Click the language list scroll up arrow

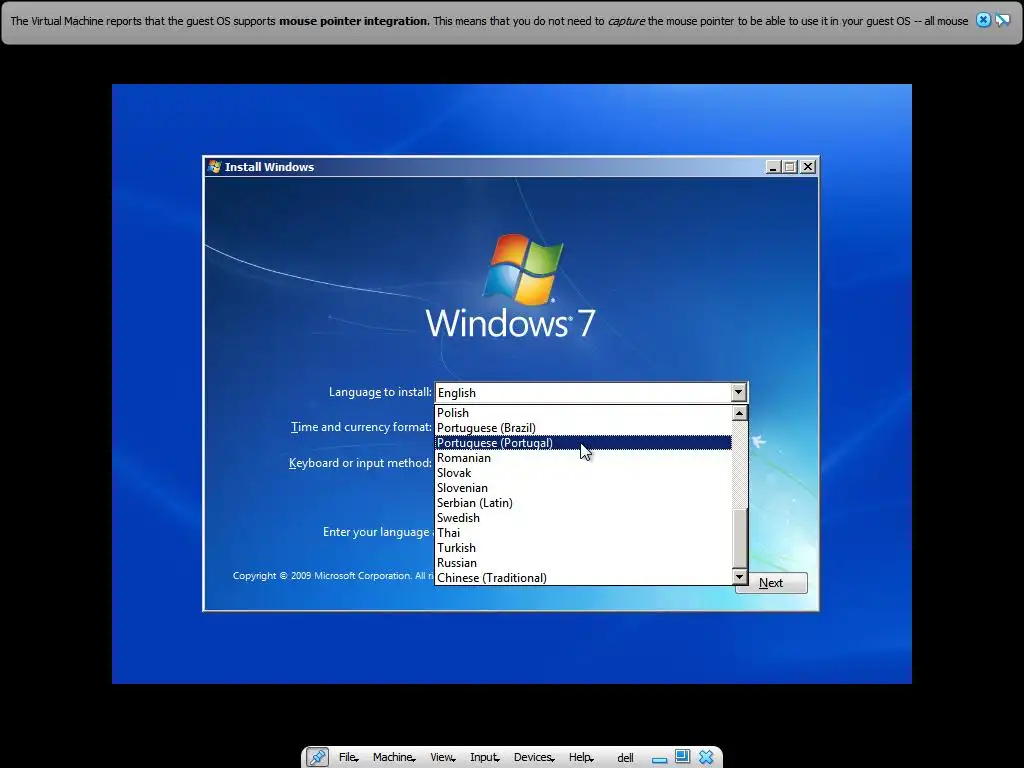click(739, 413)
